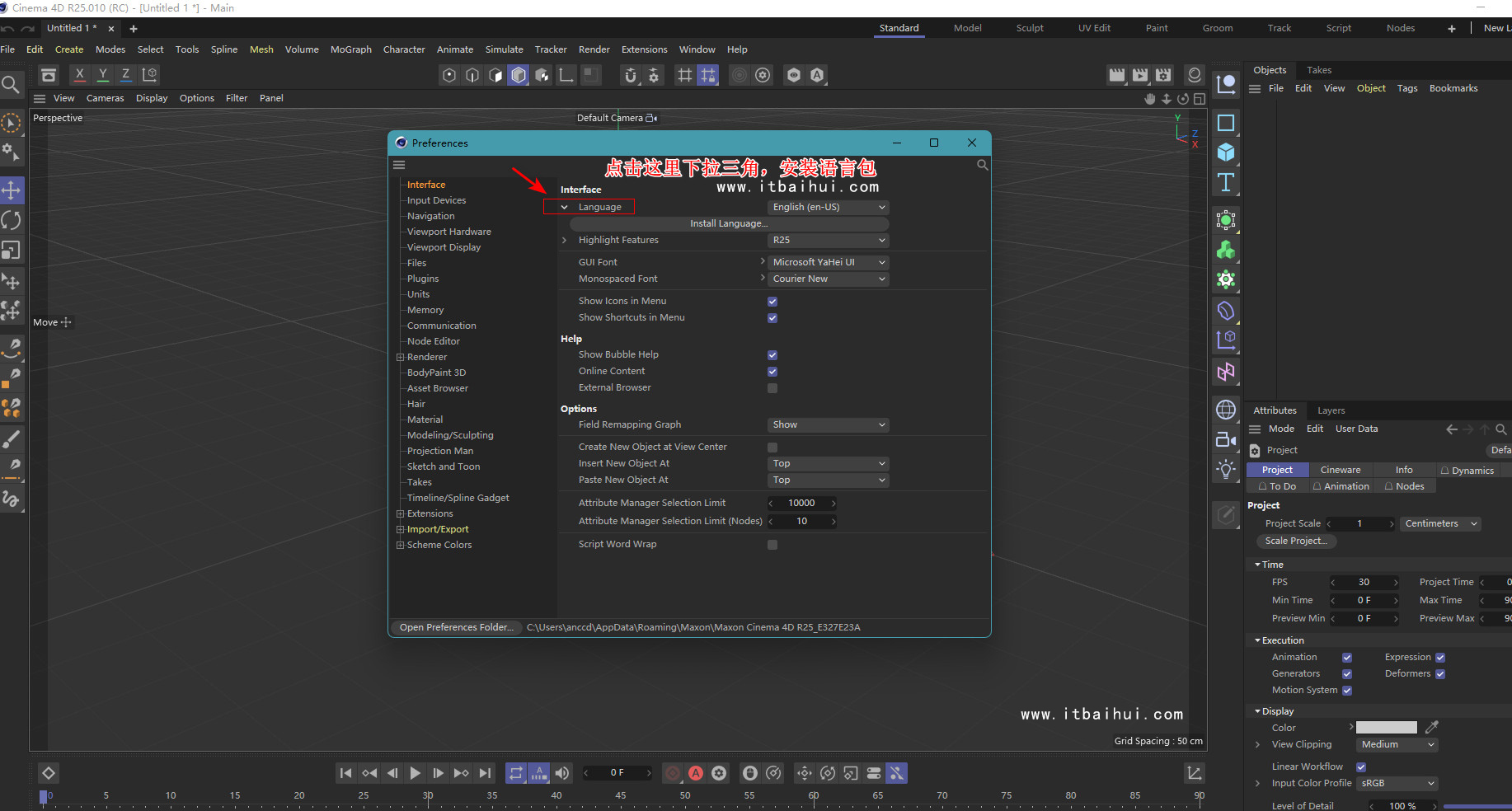Select the Rotate tool in left sidebar

pyautogui.click(x=12, y=220)
